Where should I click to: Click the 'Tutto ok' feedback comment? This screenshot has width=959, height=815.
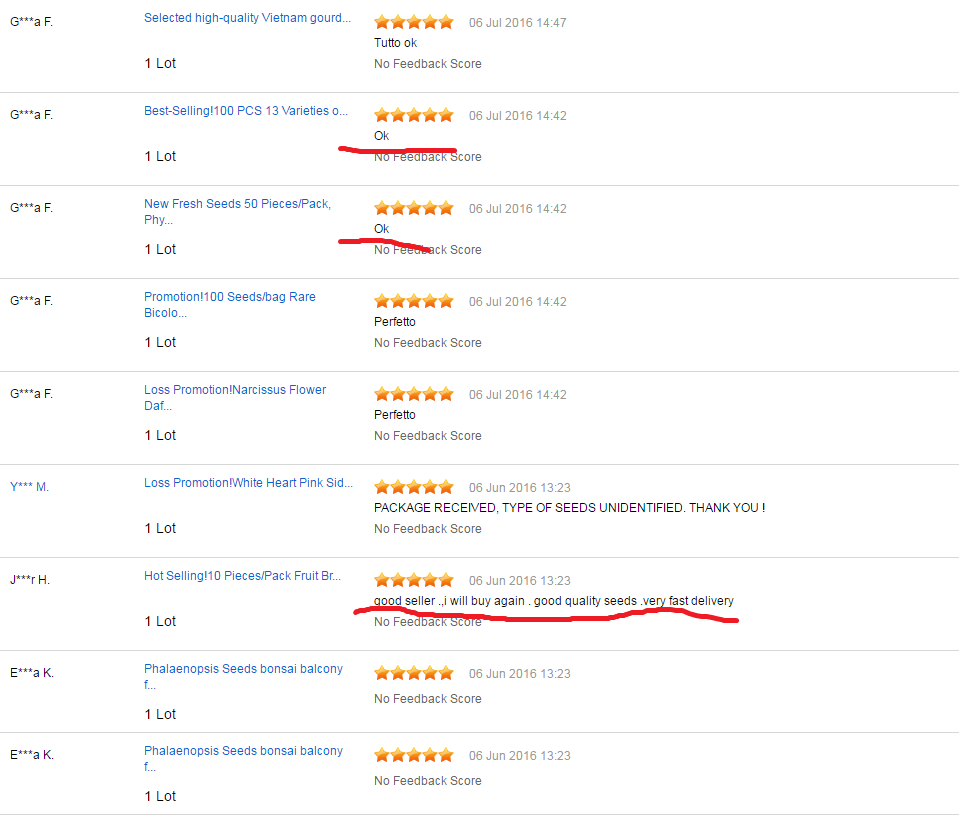click(x=395, y=43)
